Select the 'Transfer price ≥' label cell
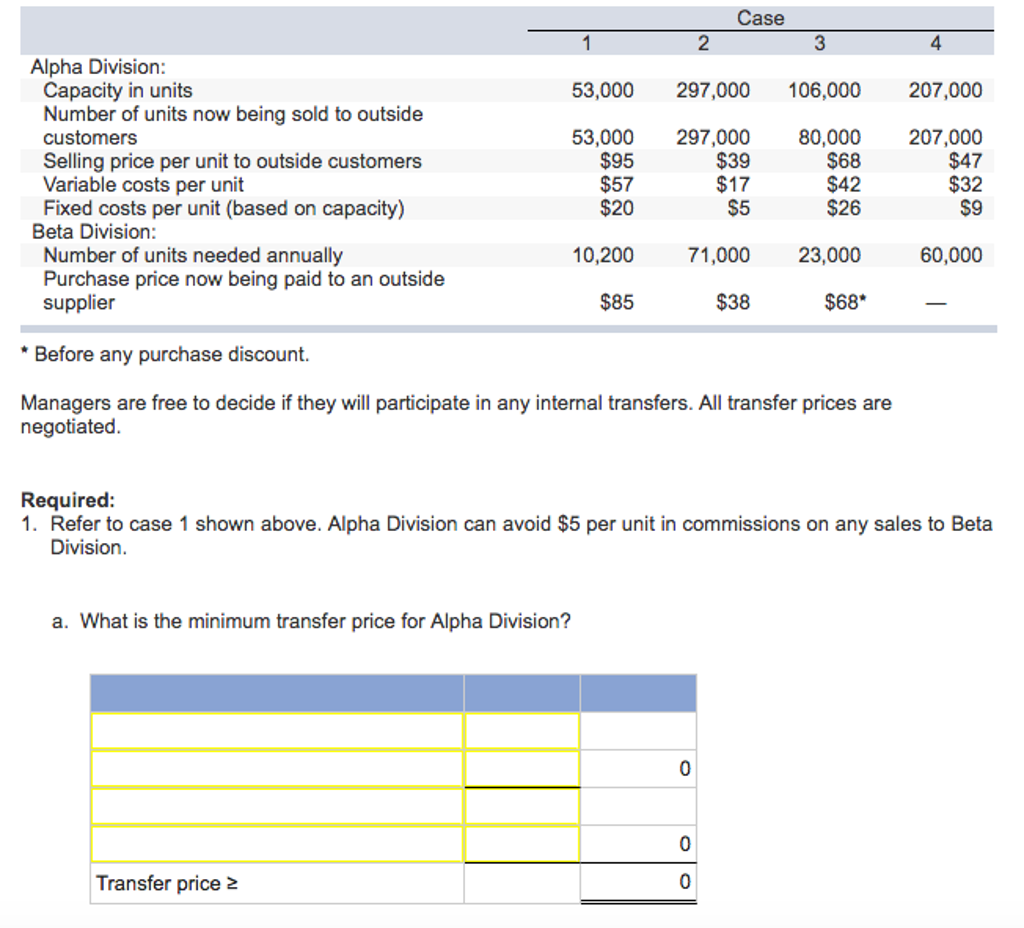The image size is (1024, 928). click(278, 883)
